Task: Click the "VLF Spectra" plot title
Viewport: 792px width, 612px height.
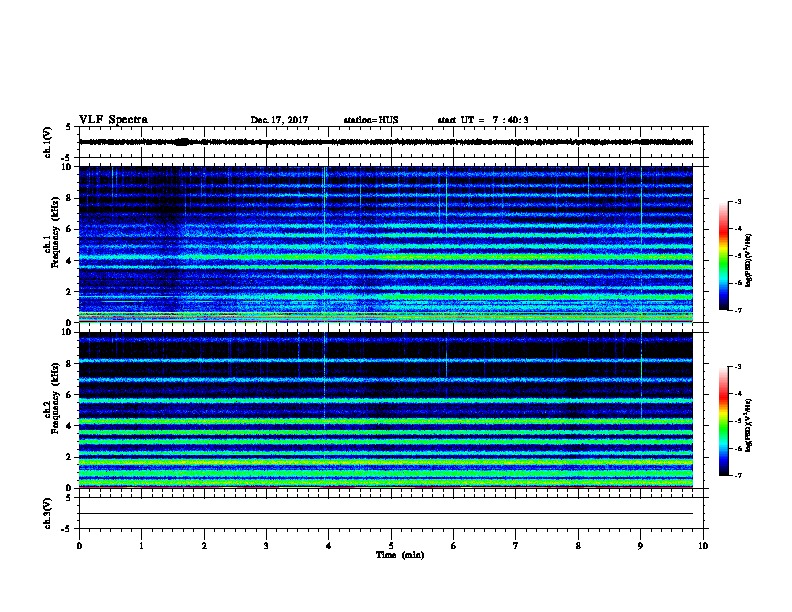Action: [113, 120]
